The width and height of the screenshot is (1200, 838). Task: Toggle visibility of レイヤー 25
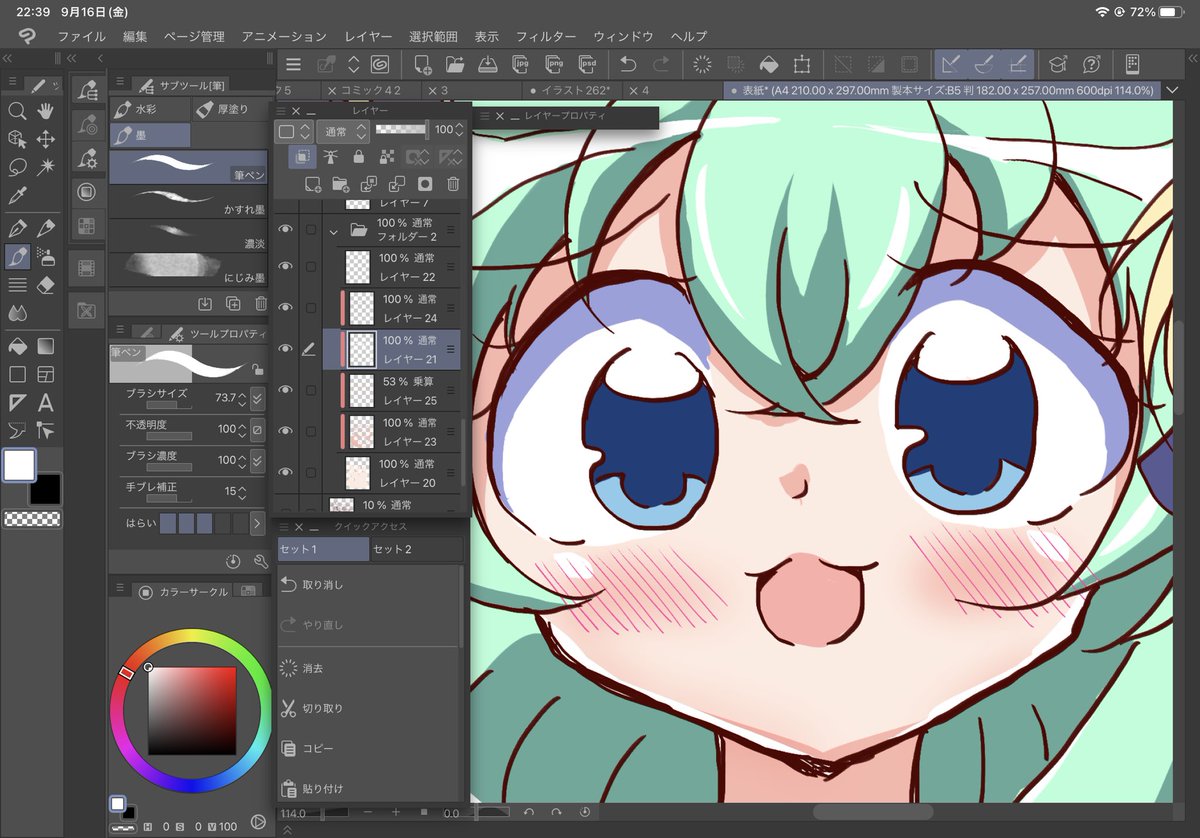(286, 390)
